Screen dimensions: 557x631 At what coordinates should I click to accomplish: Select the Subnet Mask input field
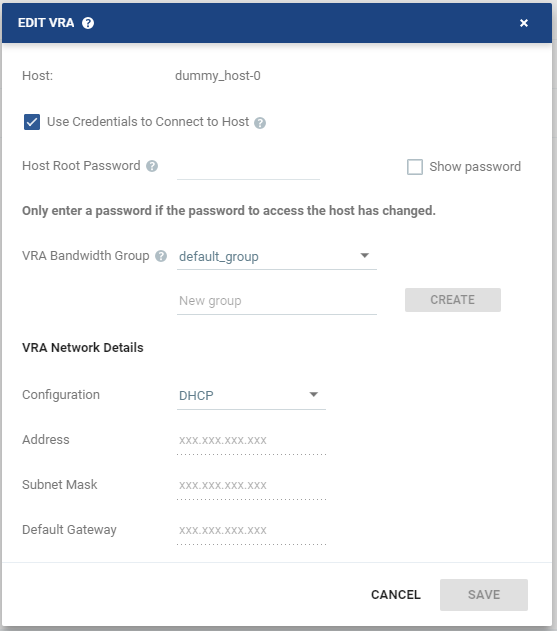251,486
